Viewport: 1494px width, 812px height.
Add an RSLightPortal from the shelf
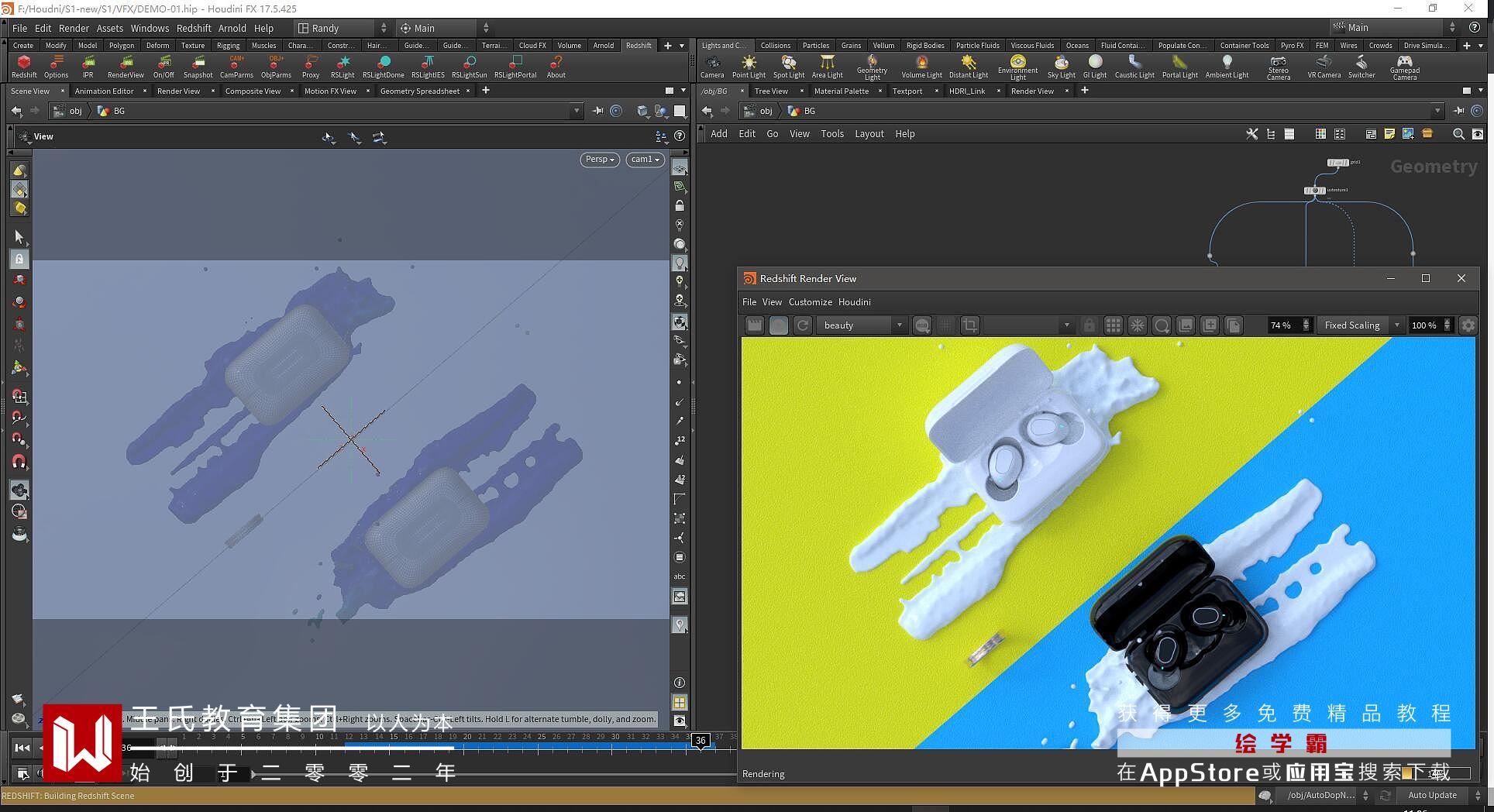pos(515,66)
